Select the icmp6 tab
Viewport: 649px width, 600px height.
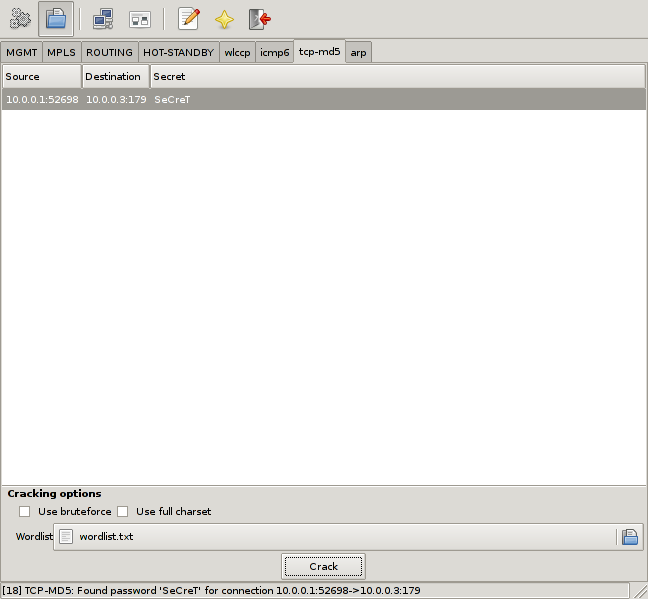[274, 53]
